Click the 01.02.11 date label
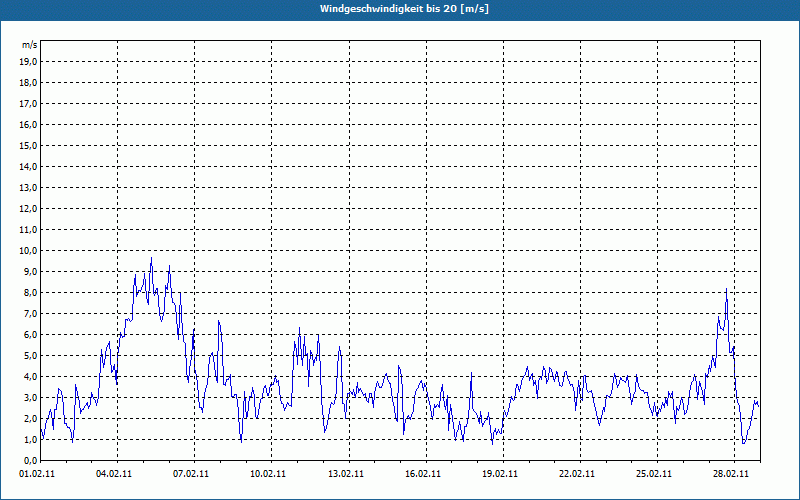800x500 pixels. coord(37,473)
